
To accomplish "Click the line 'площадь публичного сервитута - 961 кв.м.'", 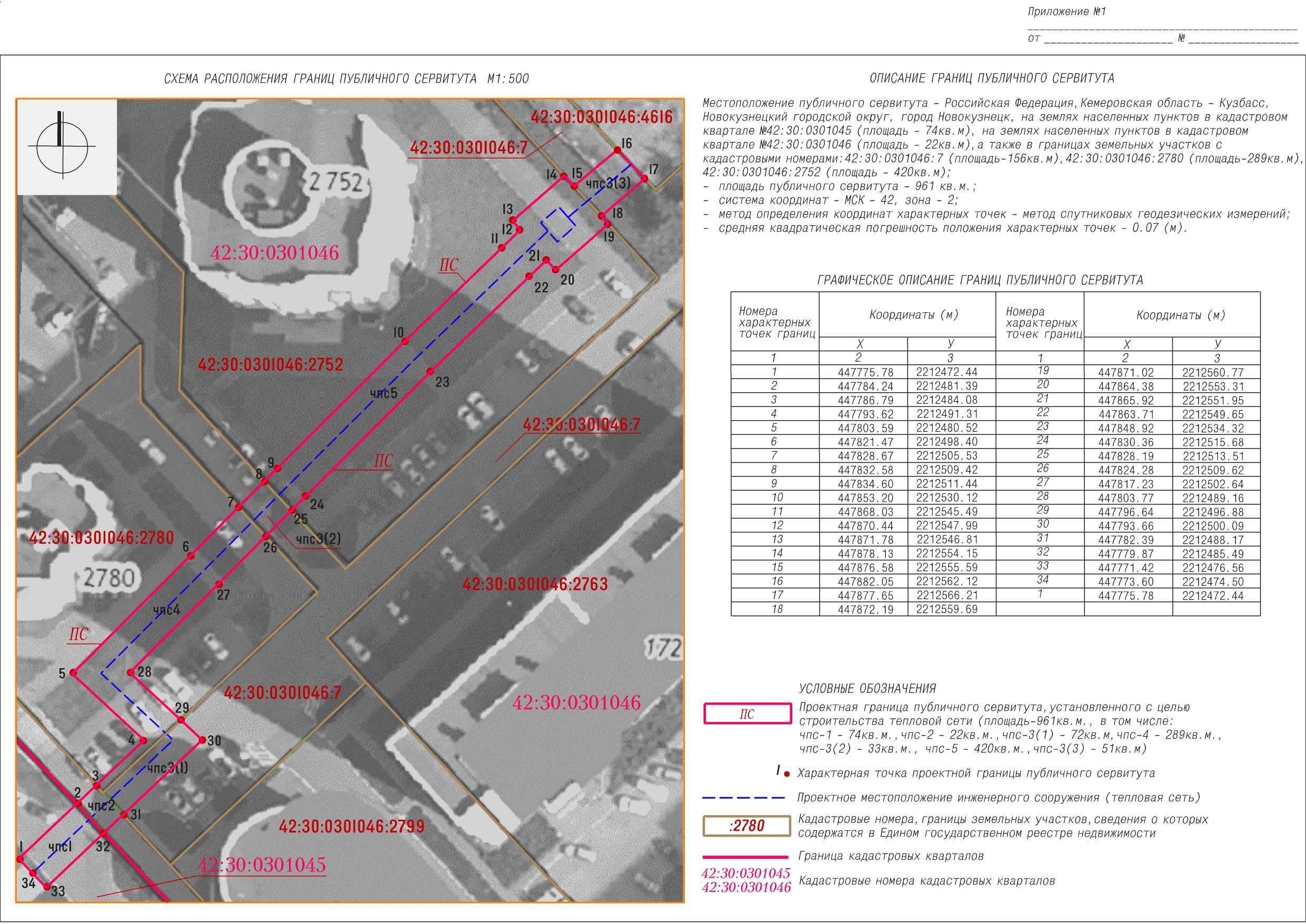I will tap(848, 186).
